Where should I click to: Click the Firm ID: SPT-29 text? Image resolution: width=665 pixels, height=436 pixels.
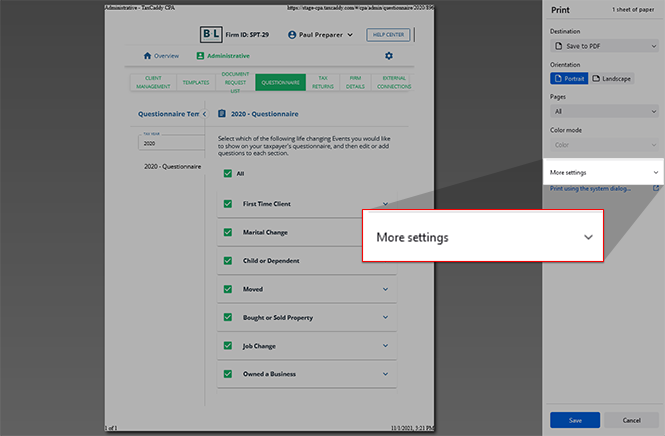[247, 35]
